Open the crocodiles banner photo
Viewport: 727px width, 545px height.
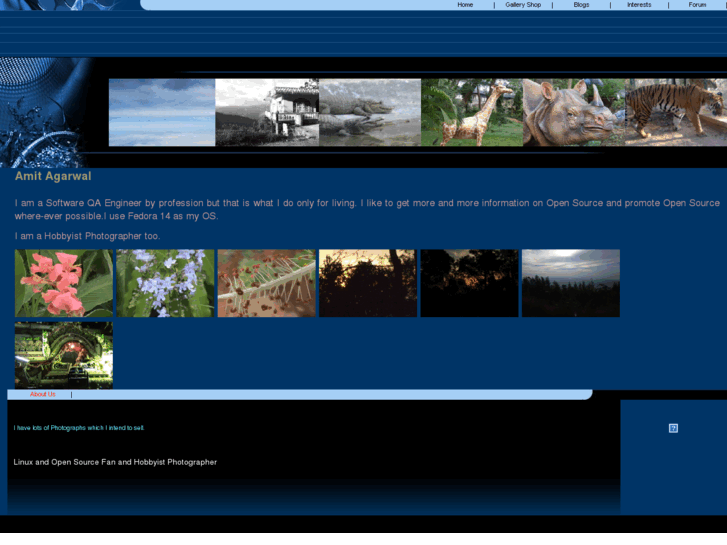point(370,112)
